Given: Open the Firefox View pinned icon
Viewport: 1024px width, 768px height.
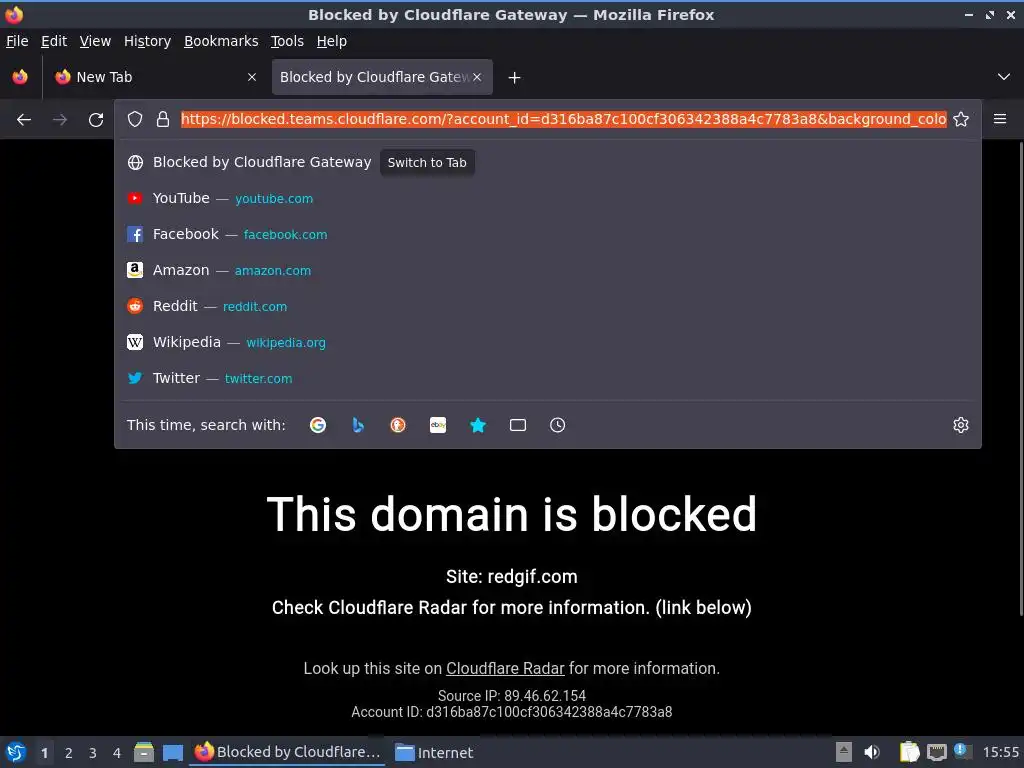Looking at the screenshot, I should tap(20, 77).
